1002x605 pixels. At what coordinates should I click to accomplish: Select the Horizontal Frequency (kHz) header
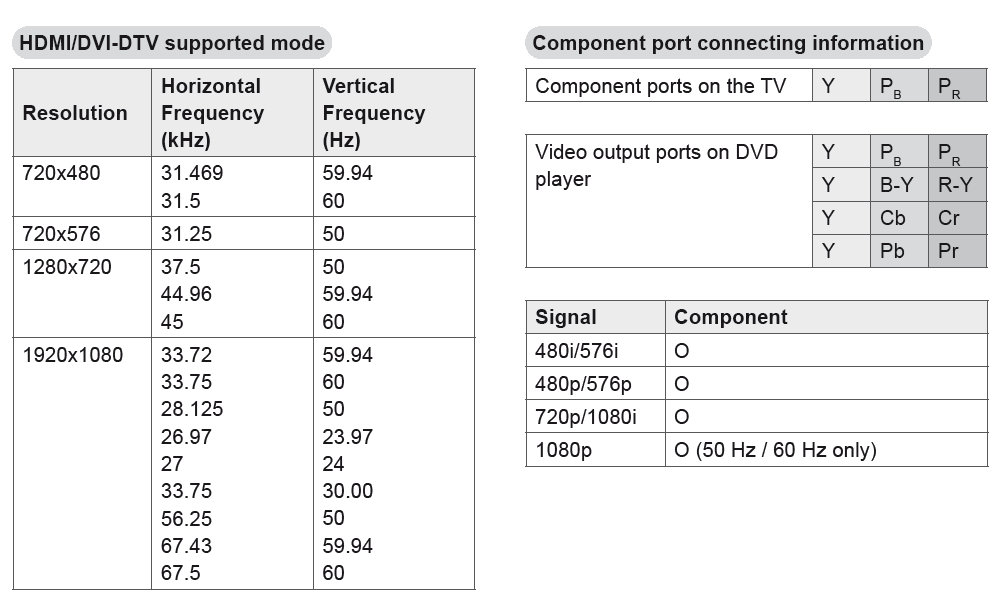pos(212,113)
